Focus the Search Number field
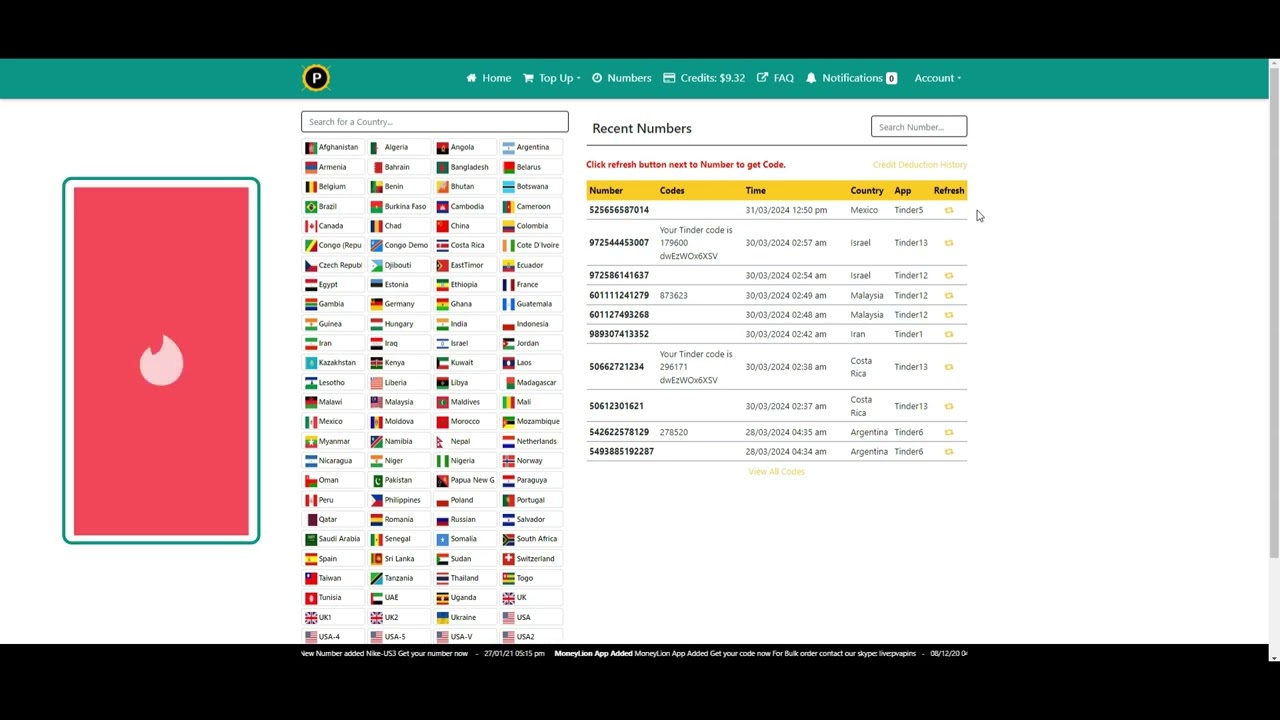This screenshot has width=1280, height=720. pos(919,127)
